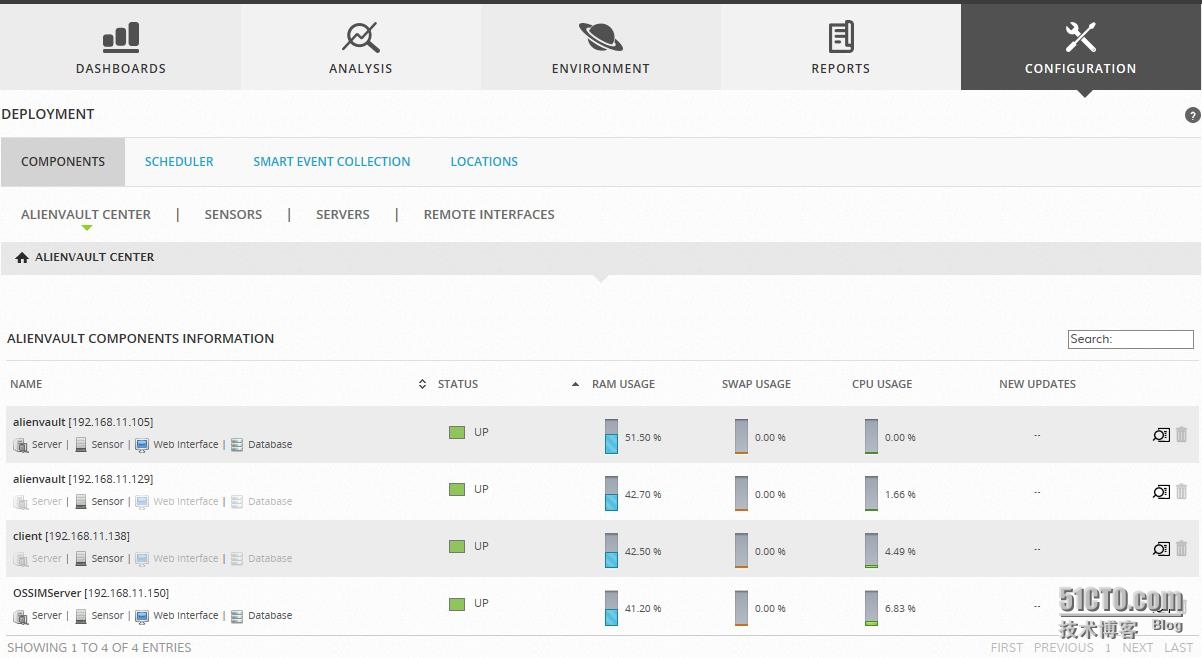Click Sensor icon for 192.168.11.129
The image size is (1202, 658).
[81, 502]
